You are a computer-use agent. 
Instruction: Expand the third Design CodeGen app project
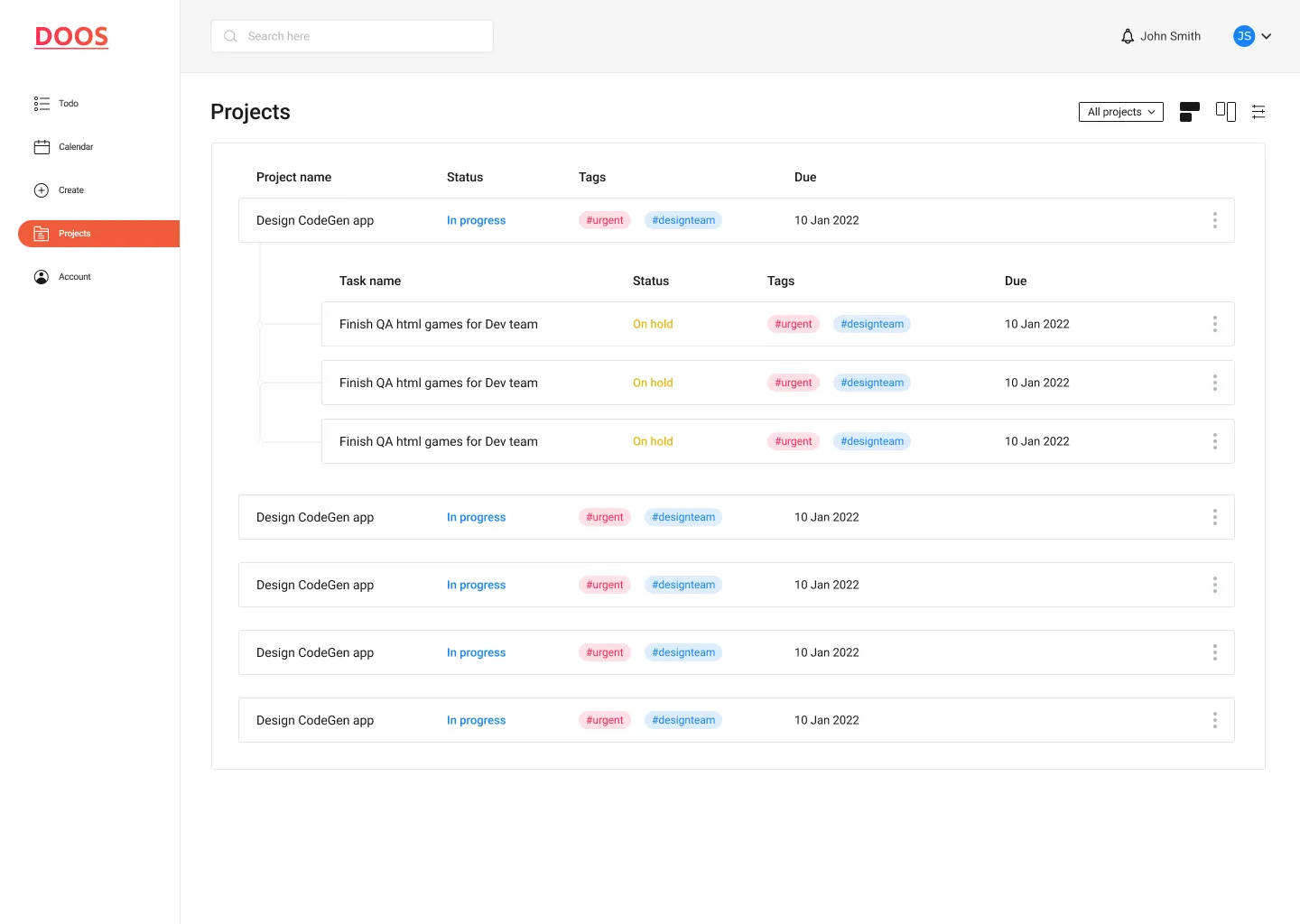[x=736, y=585]
